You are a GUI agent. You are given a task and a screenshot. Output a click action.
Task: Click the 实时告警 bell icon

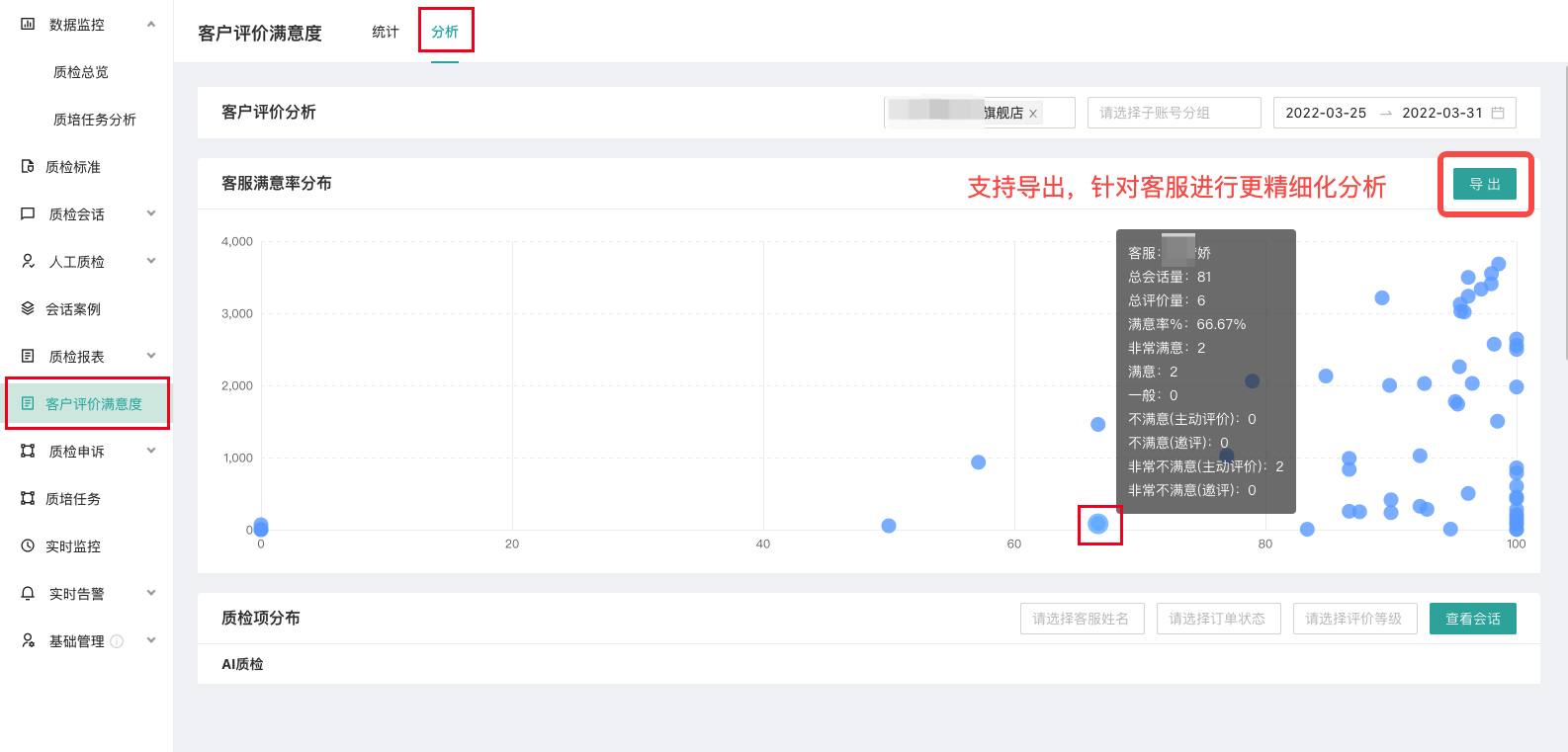28,593
